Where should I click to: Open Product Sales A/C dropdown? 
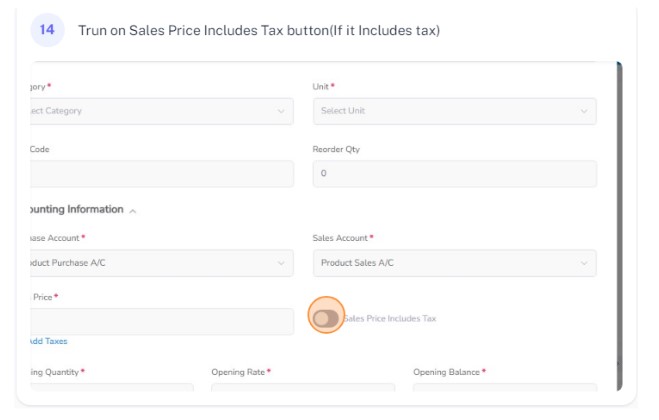pyautogui.click(x=455, y=263)
